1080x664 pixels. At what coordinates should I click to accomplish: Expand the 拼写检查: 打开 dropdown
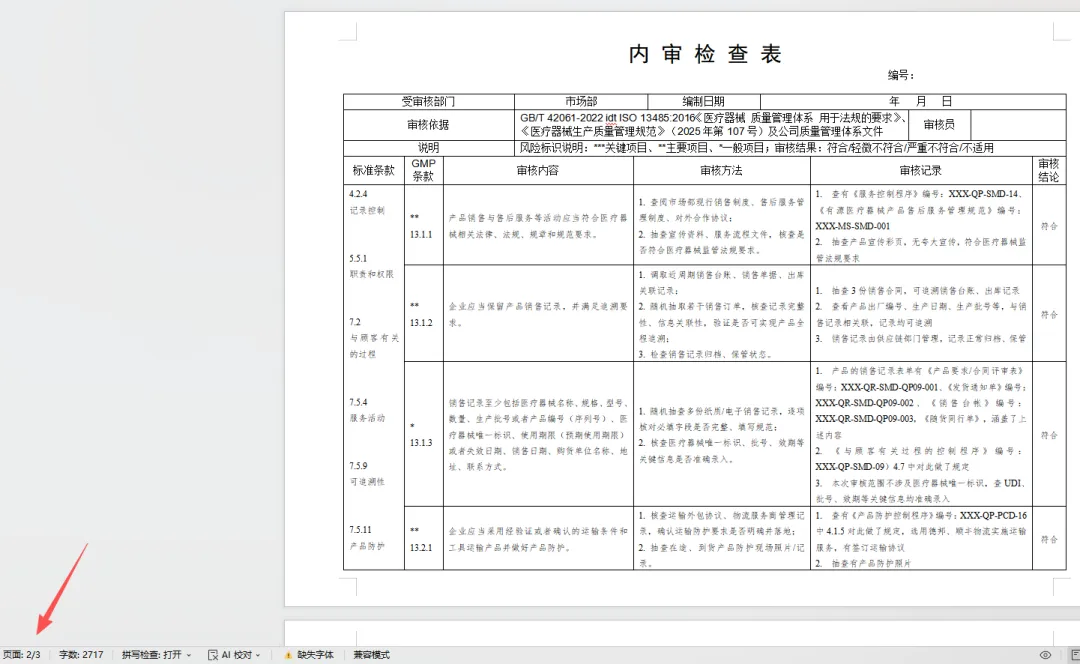156,655
